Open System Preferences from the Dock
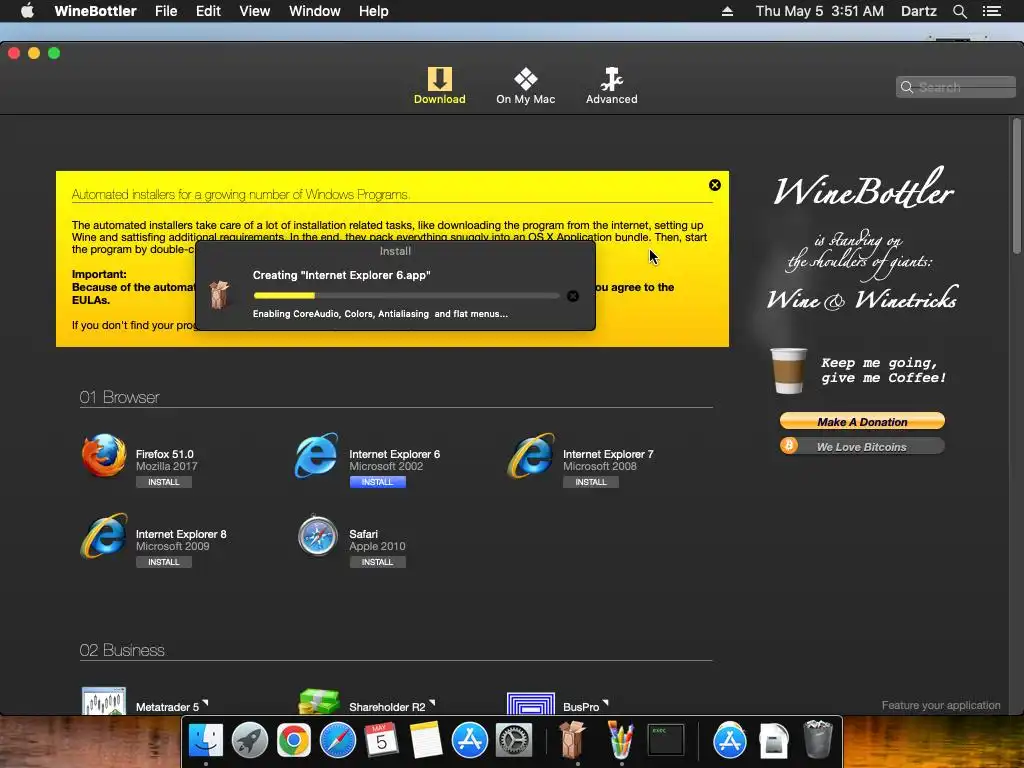The height and width of the screenshot is (768, 1024). point(514,740)
